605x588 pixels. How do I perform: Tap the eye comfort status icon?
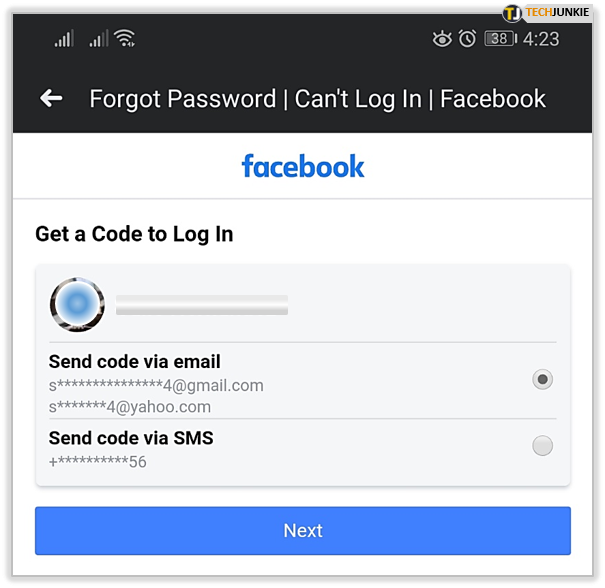(442, 39)
